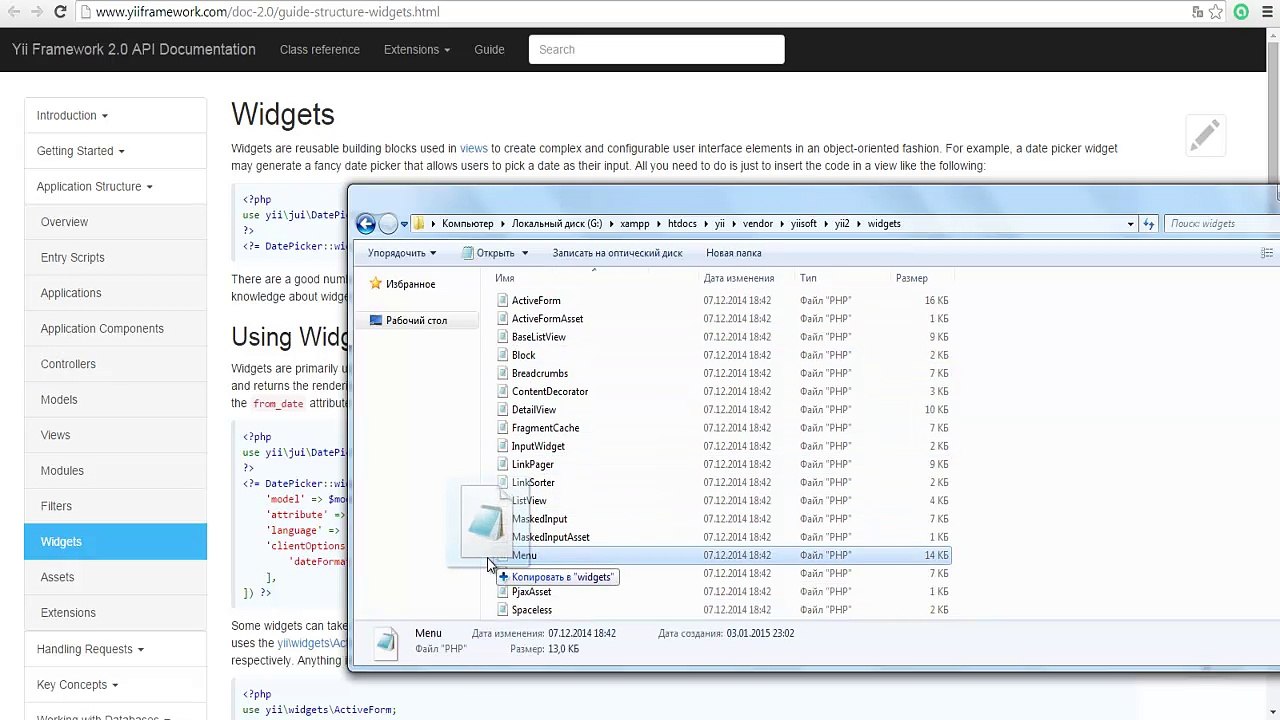Change the view mode in Explorer toolbar
1280x720 pixels.
[x=1268, y=253]
